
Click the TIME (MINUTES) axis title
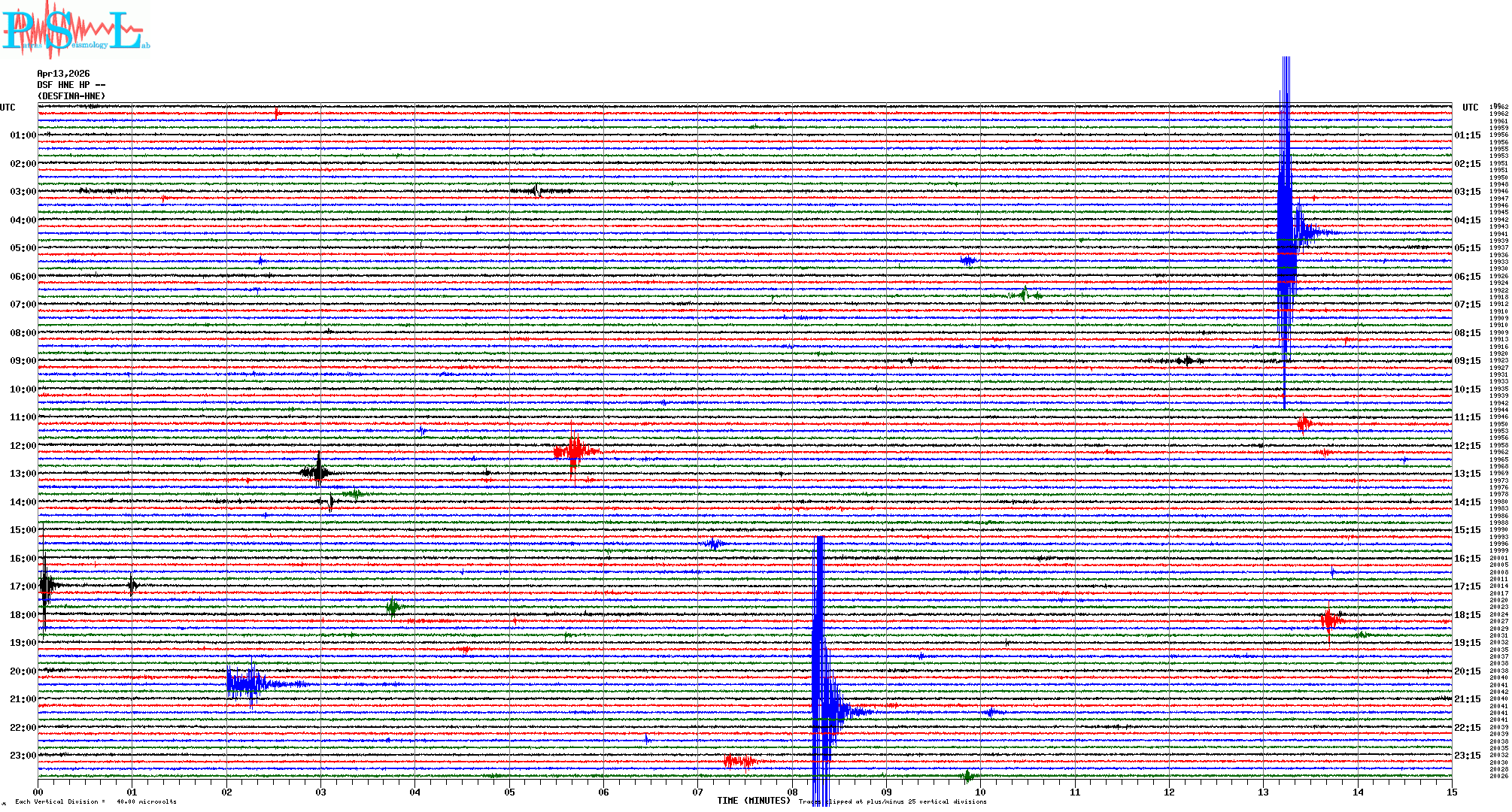click(x=753, y=801)
